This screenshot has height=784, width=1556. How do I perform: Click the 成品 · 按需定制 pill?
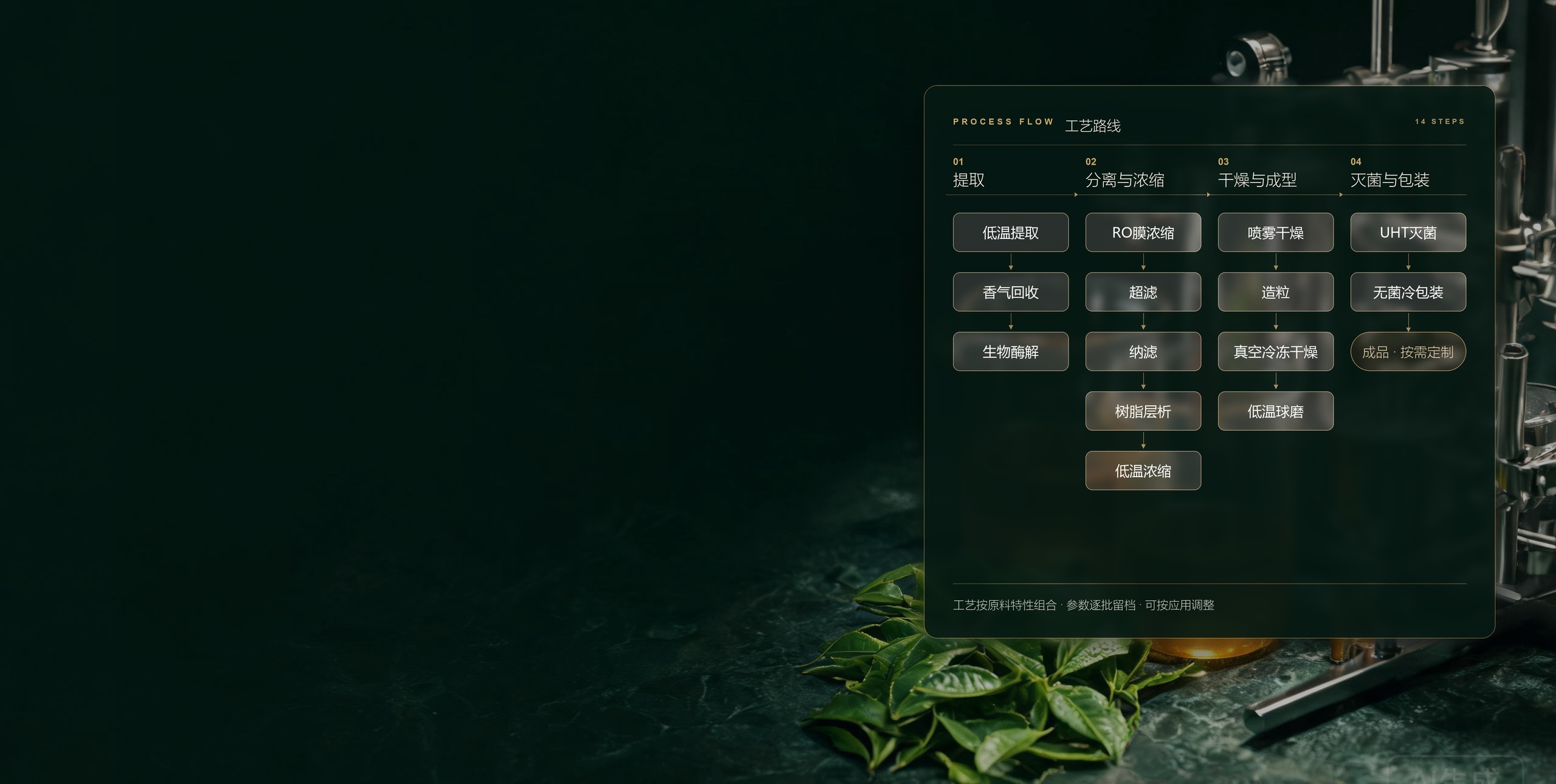pos(1408,351)
